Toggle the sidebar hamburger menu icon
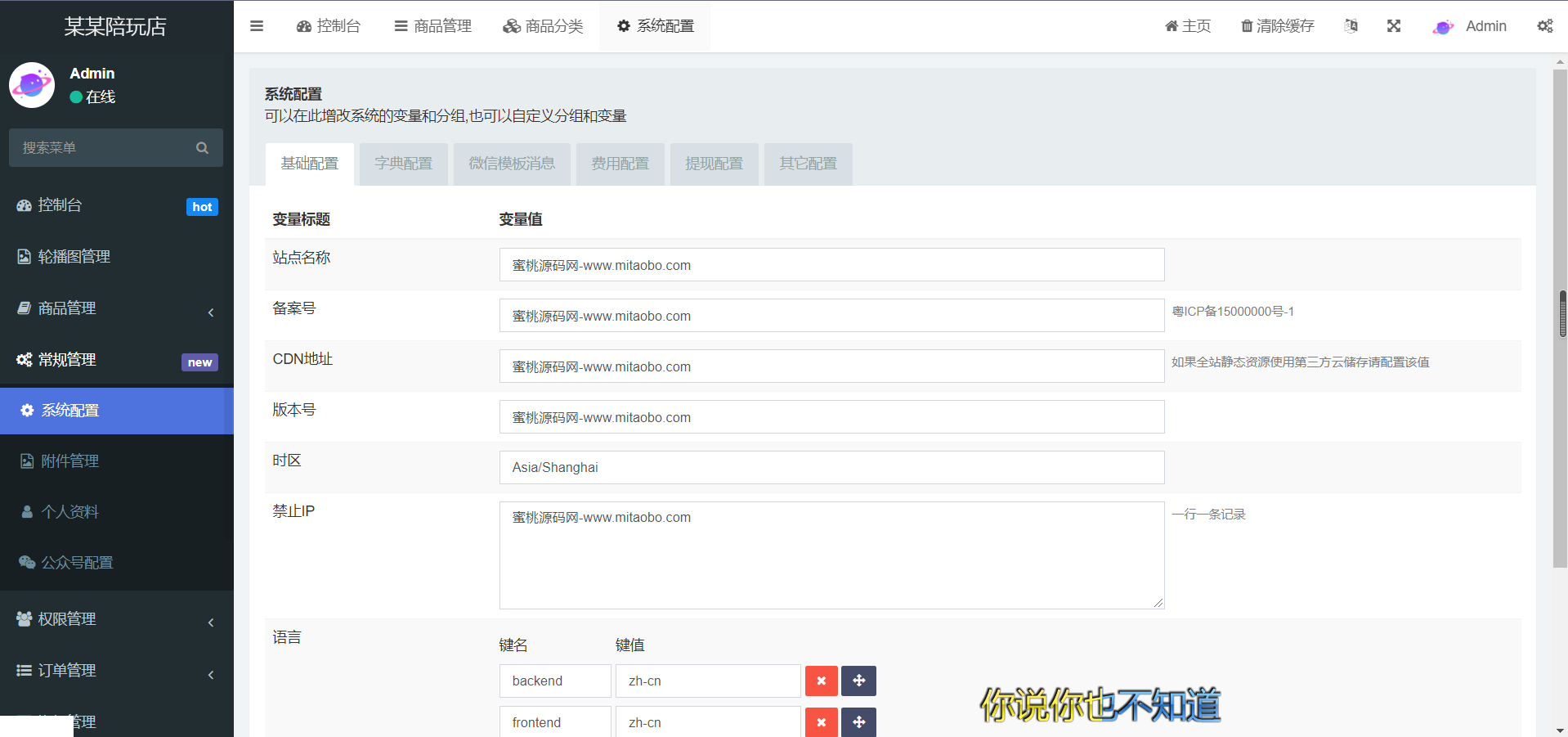The height and width of the screenshot is (737, 1568). (x=257, y=26)
